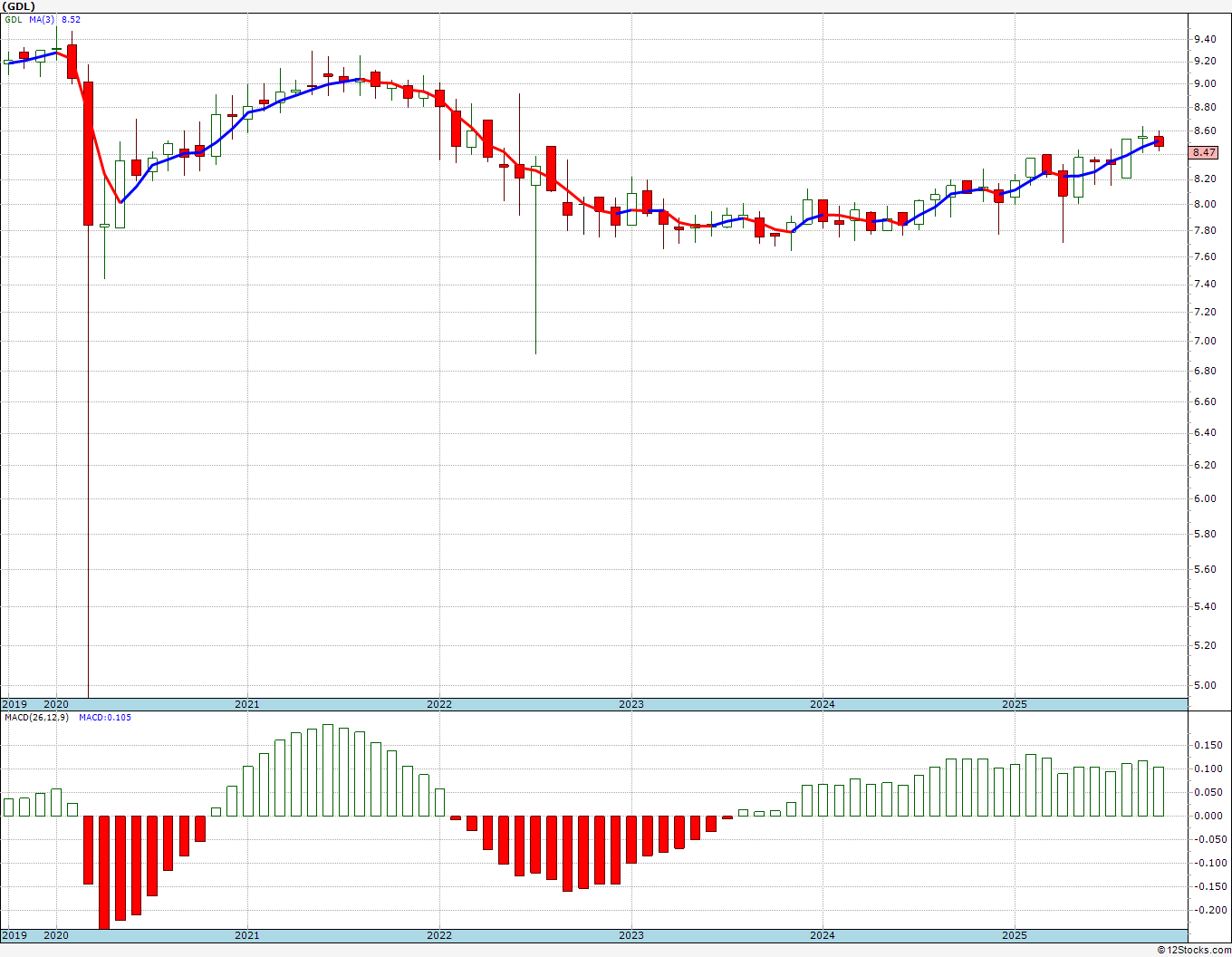Image resolution: width=1232 pixels, height=957 pixels.
Task: Click 2023 on the MACD panel time axis
Action: coord(631,935)
